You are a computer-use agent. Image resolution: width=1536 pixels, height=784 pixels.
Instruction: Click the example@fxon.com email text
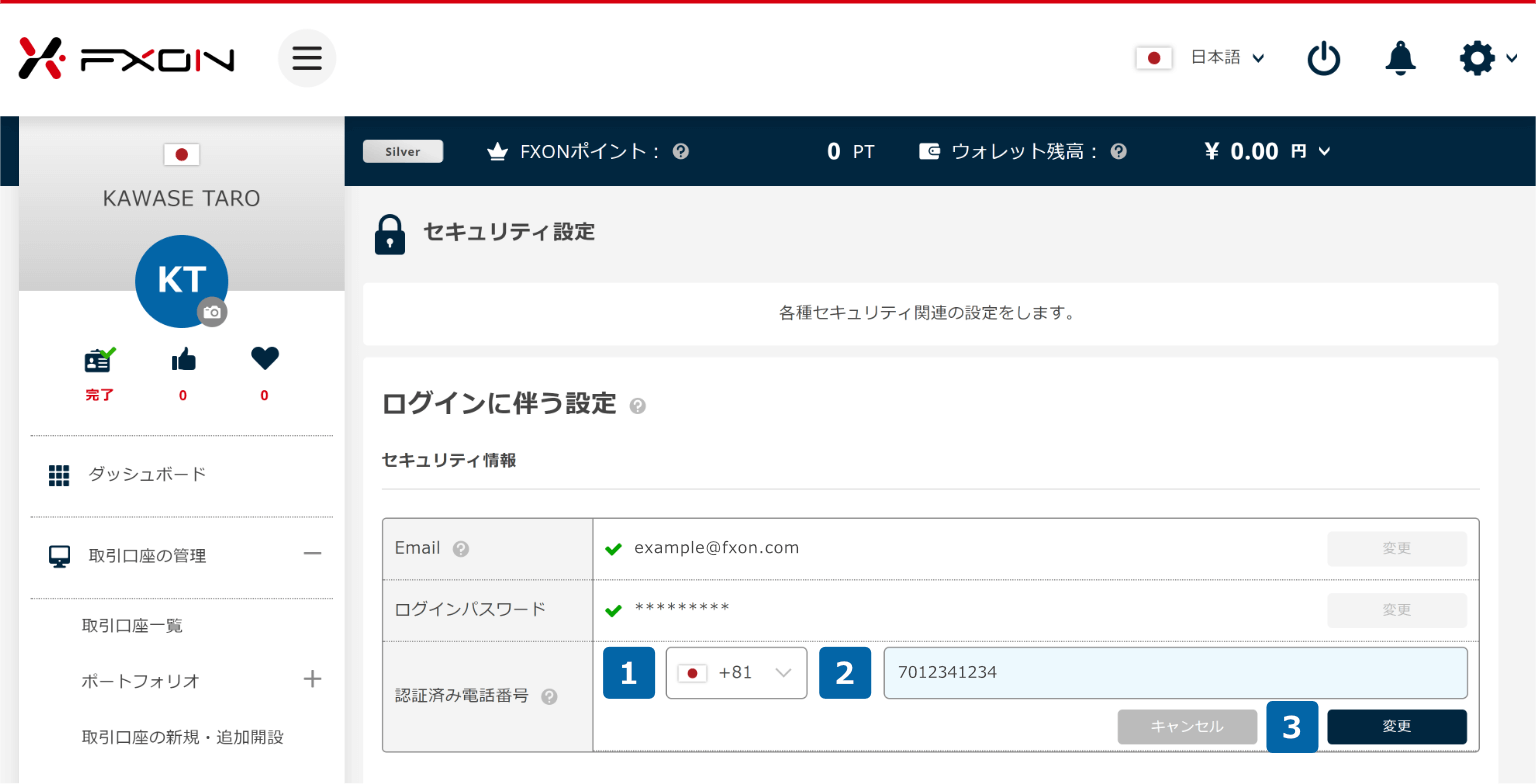pos(717,548)
